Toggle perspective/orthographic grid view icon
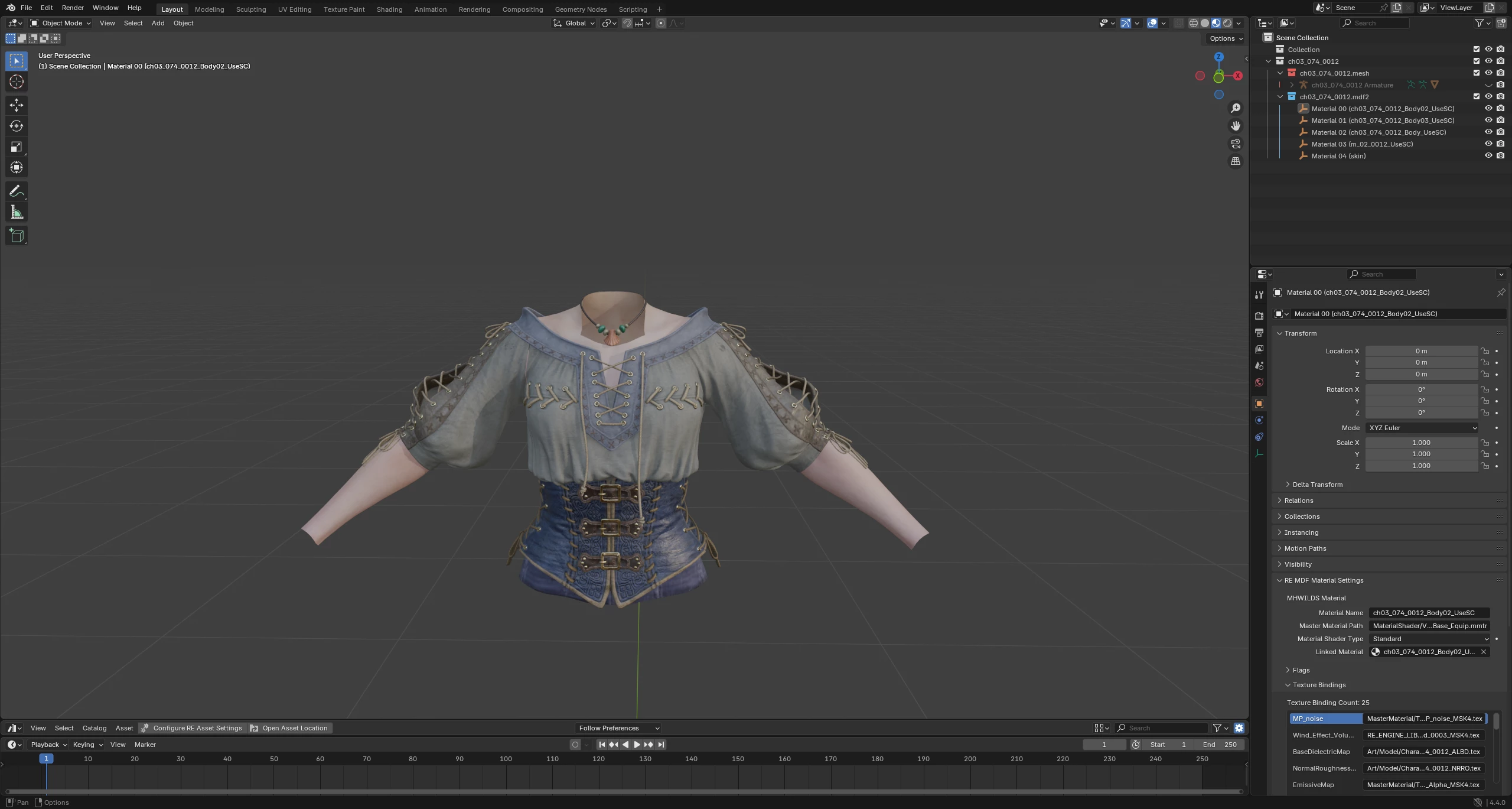Screen dimensions: 1512x809 click(x=1236, y=161)
